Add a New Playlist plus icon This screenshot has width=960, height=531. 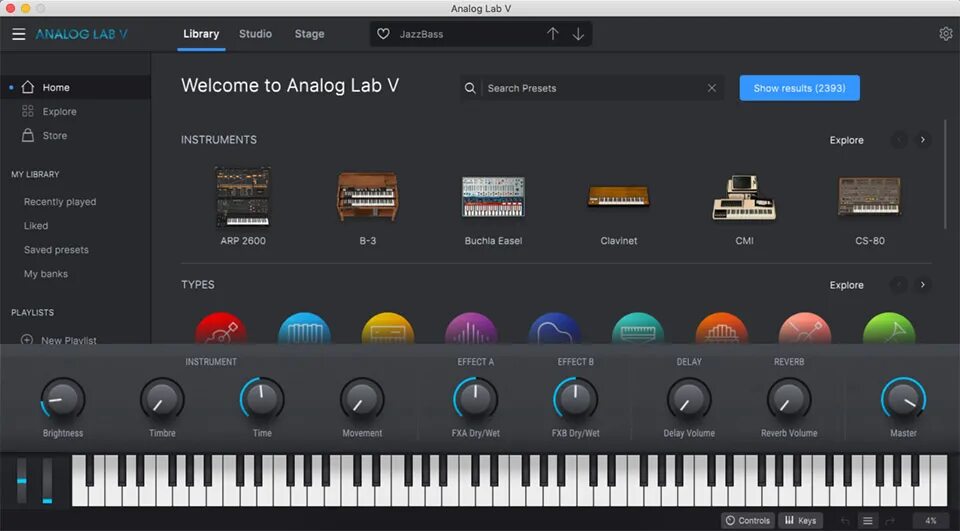[x=27, y=339]
